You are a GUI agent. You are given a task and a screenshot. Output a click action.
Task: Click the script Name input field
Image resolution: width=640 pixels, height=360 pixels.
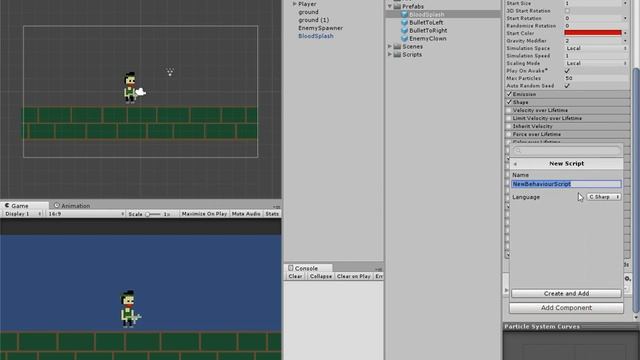566,184
